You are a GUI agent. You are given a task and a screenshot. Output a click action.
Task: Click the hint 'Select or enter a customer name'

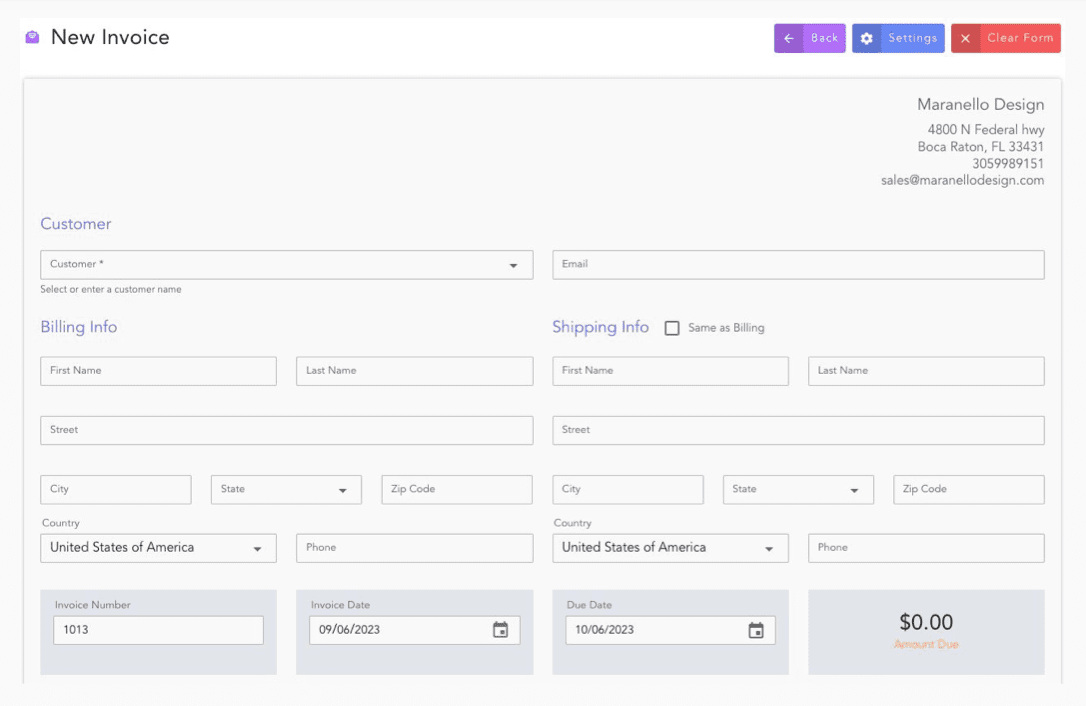click(111, 290)
